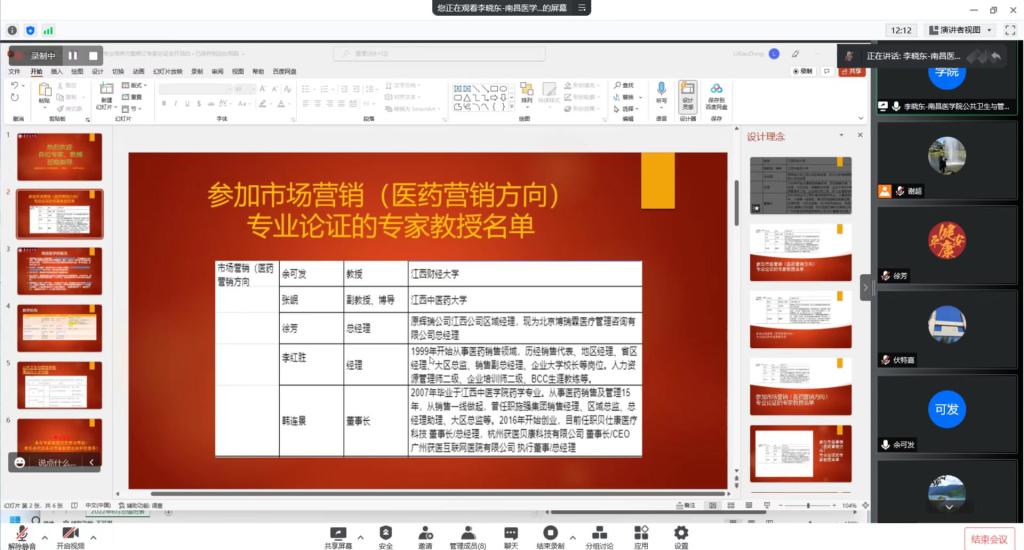This screenshot has height=550, width=1024.
Task: Open the 聊天 chat icon
Action: pos(511,535)
